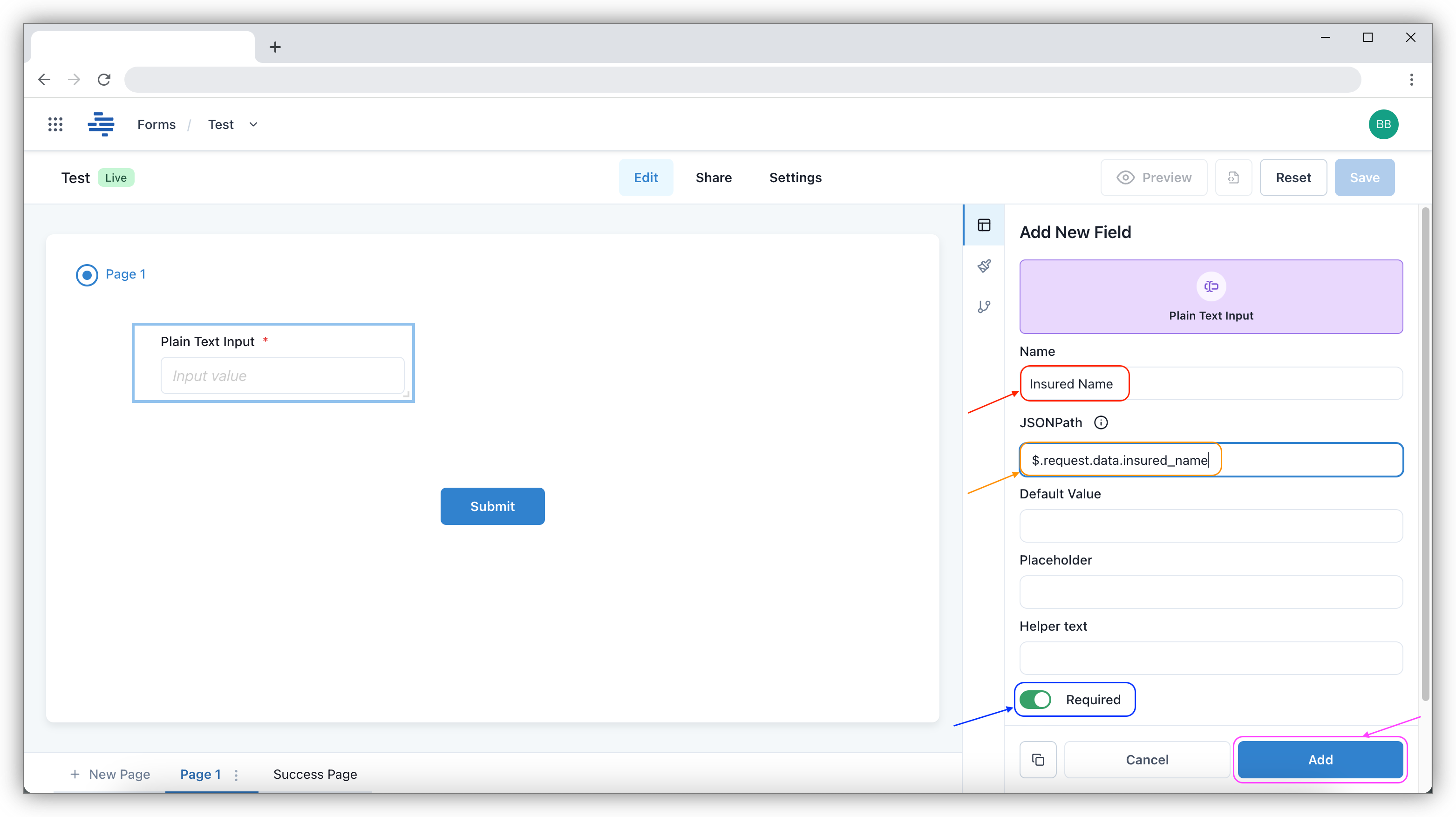Open the layout panel sidebar icon
The width and height of the screenshot is (1456, 817).
(x=984, y=225)
